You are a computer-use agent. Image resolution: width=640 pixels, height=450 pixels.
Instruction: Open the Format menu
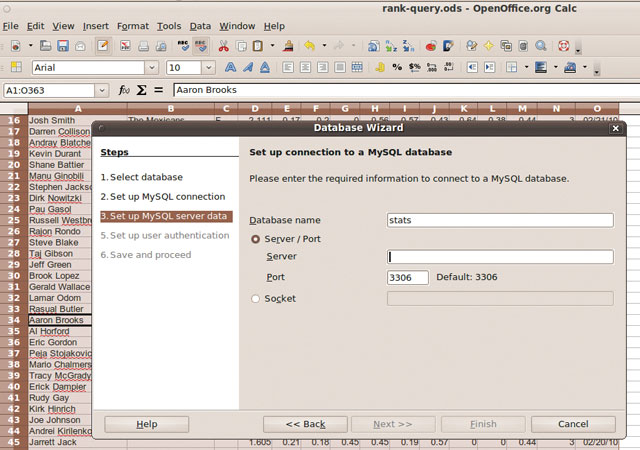133,26
